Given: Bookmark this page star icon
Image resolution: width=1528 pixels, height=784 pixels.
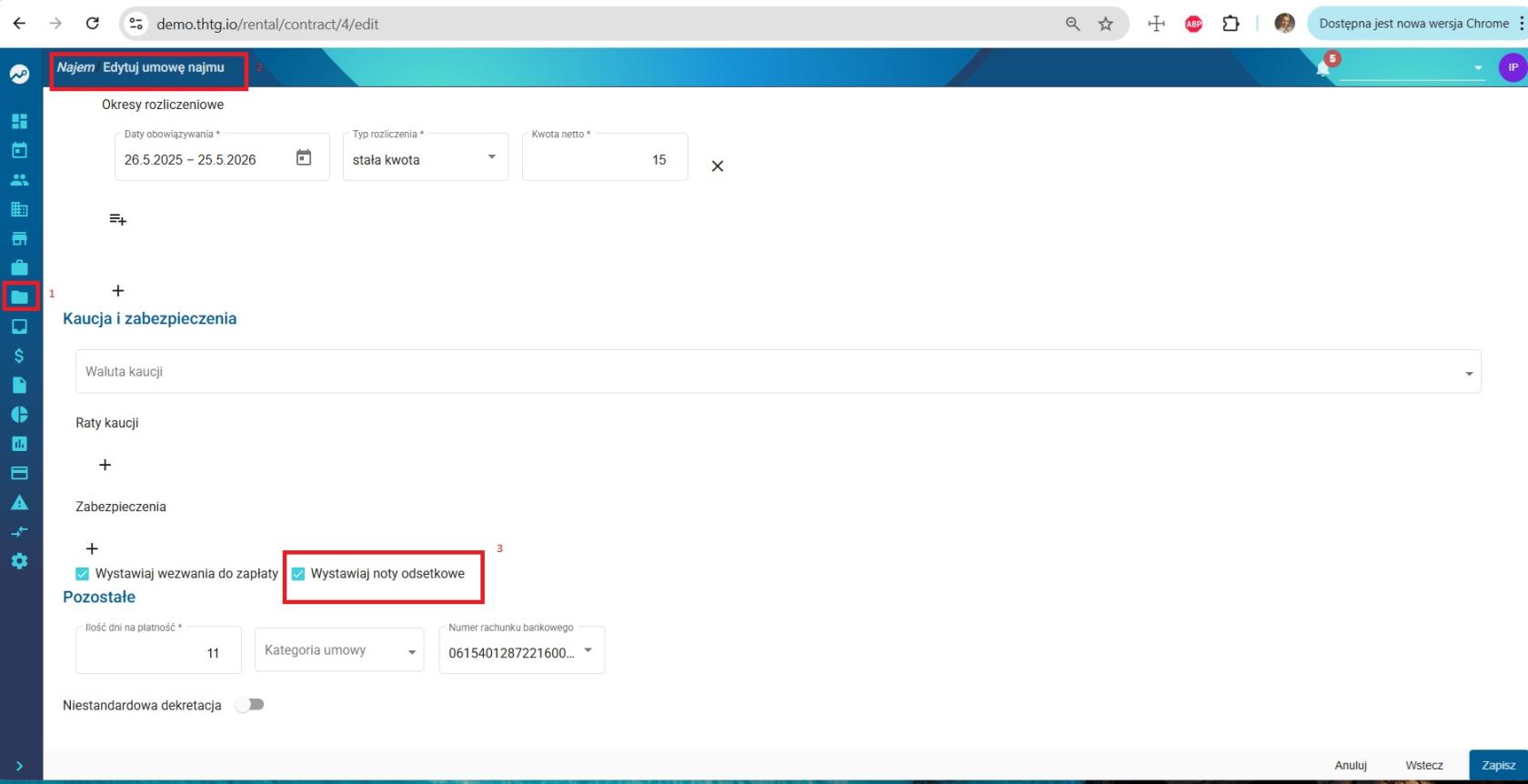Looking at the screenshot, I should coord(1106,25).
